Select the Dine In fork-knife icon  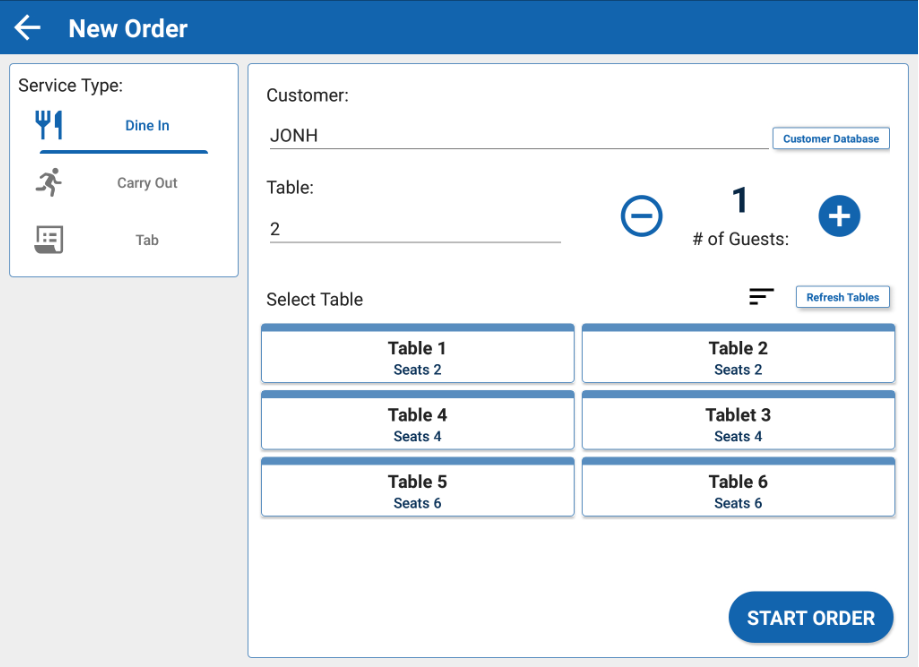[x=48, y=125]
